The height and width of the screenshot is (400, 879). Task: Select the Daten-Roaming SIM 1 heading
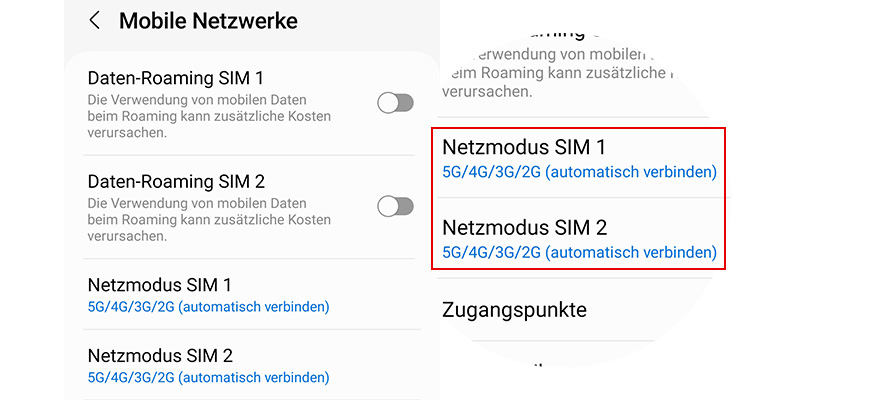tap(176, 78)
